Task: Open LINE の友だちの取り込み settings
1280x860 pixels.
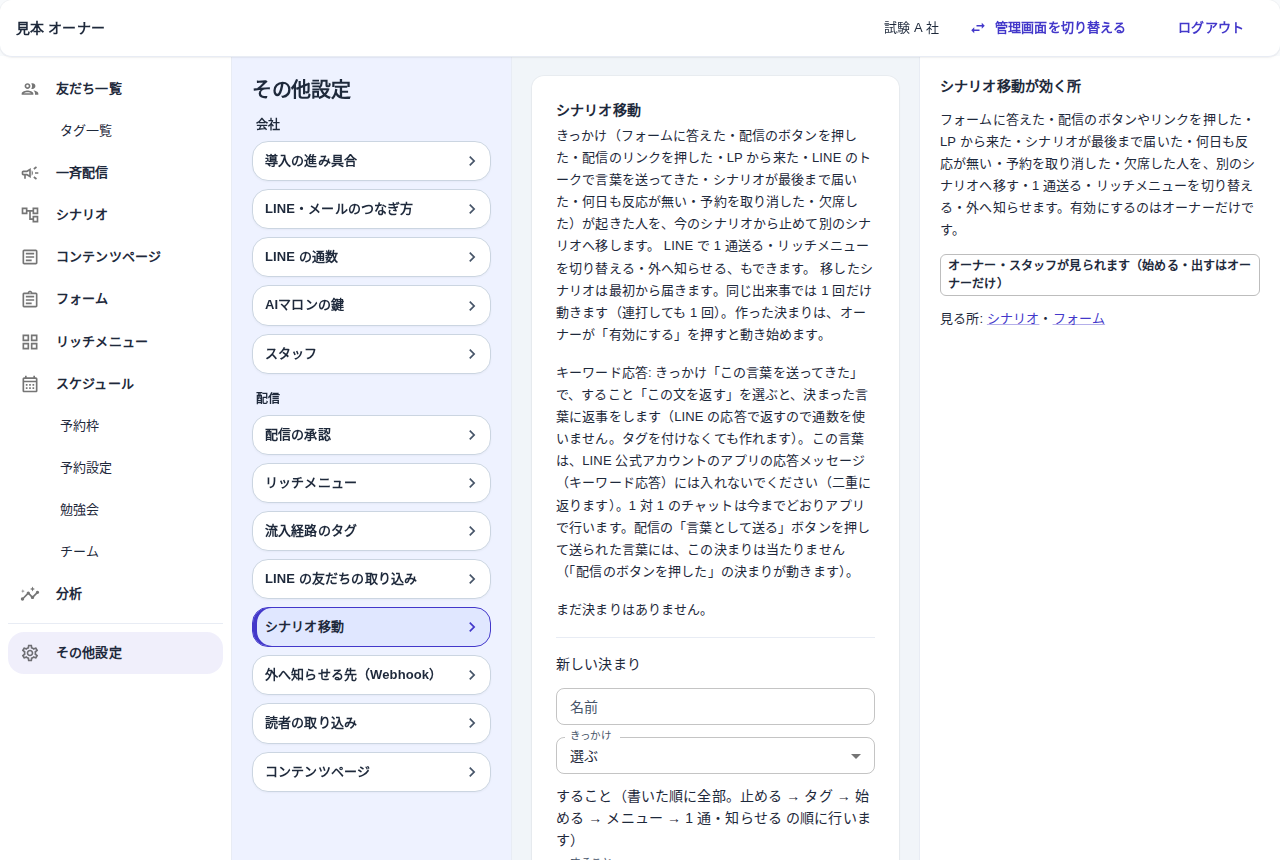Action: [371, 579]
